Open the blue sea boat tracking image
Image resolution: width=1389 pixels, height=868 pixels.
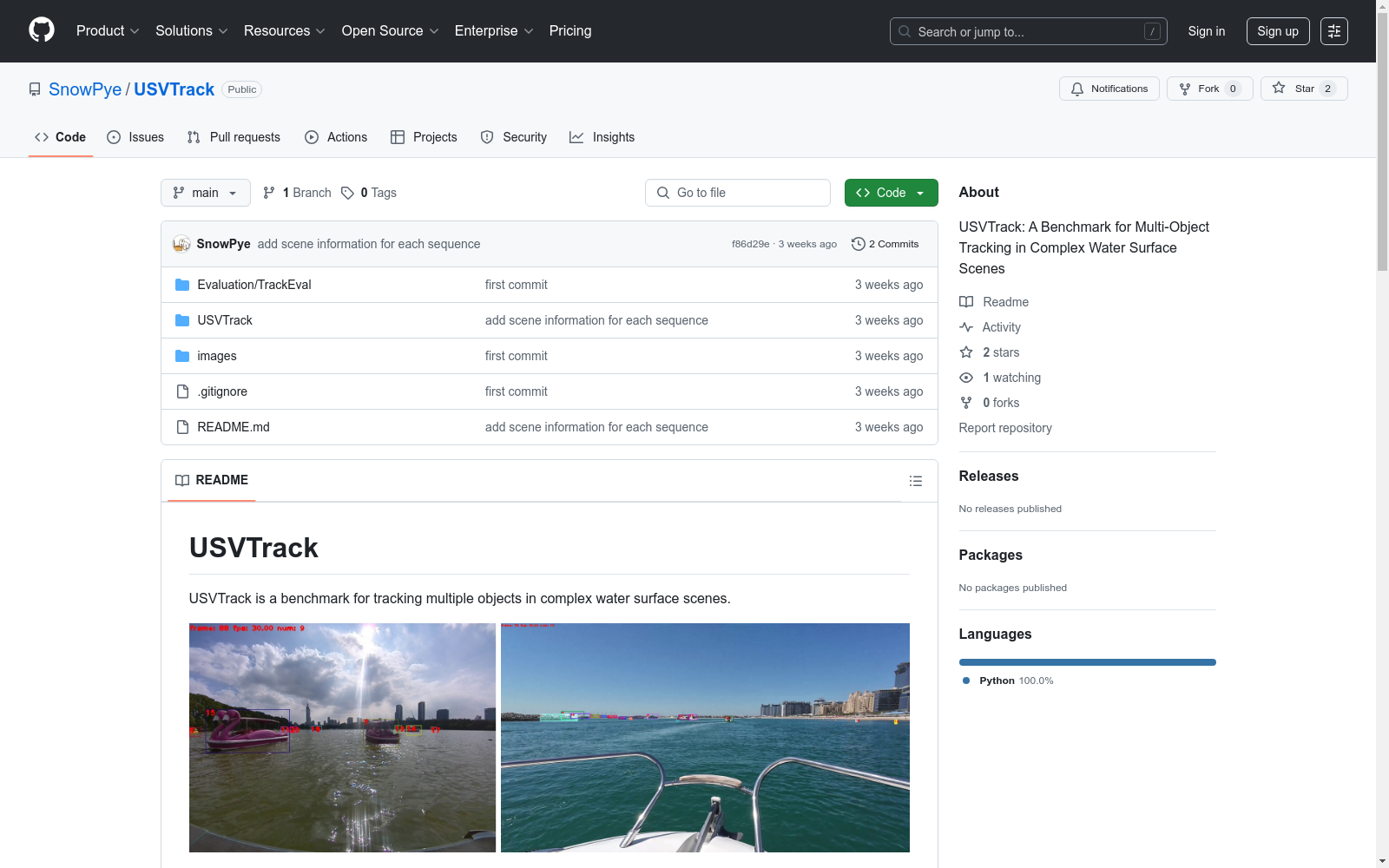coord(705,738)
